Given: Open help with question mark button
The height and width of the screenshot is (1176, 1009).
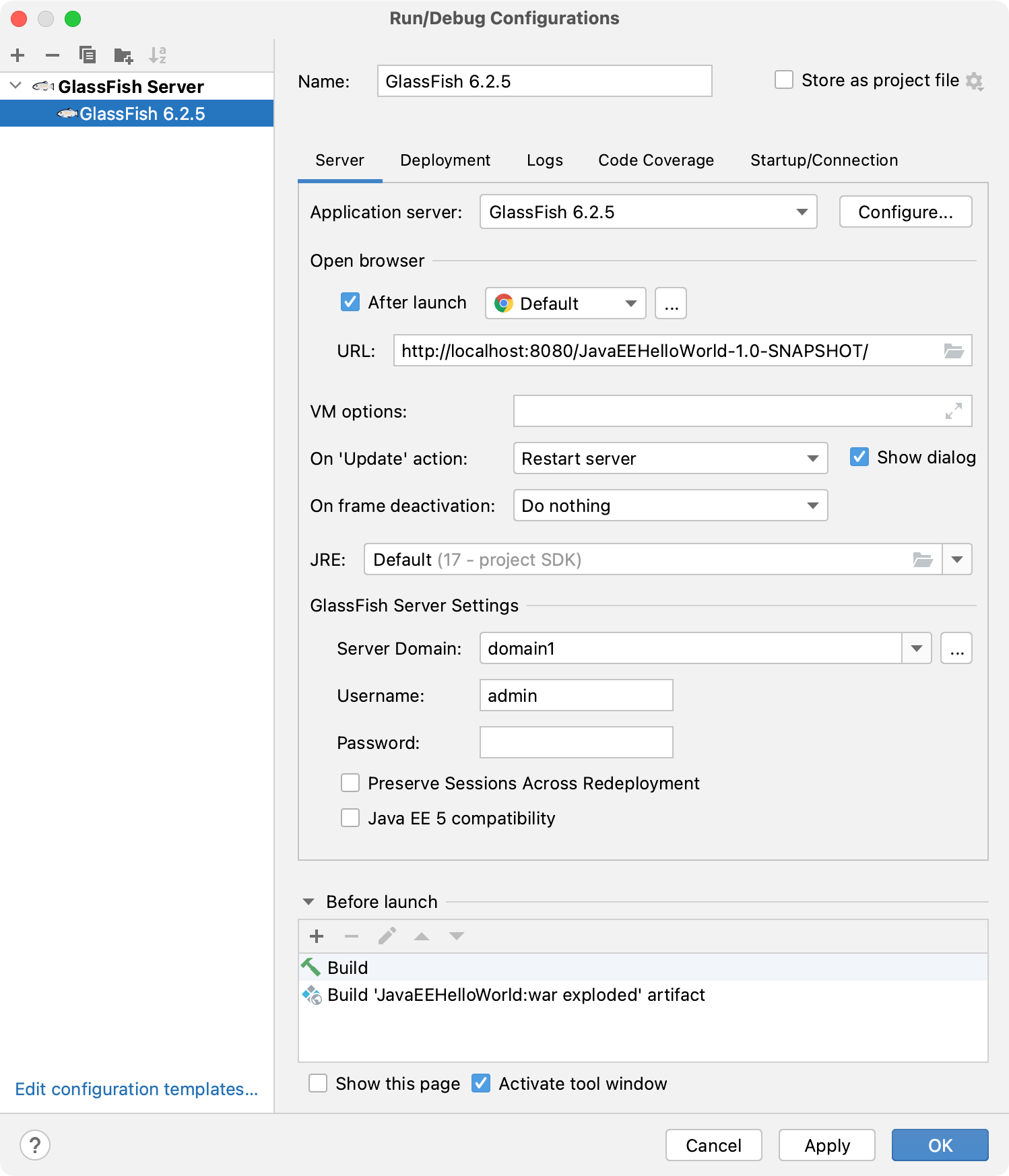Looking at the screenshot, I should click(35, 1145).
